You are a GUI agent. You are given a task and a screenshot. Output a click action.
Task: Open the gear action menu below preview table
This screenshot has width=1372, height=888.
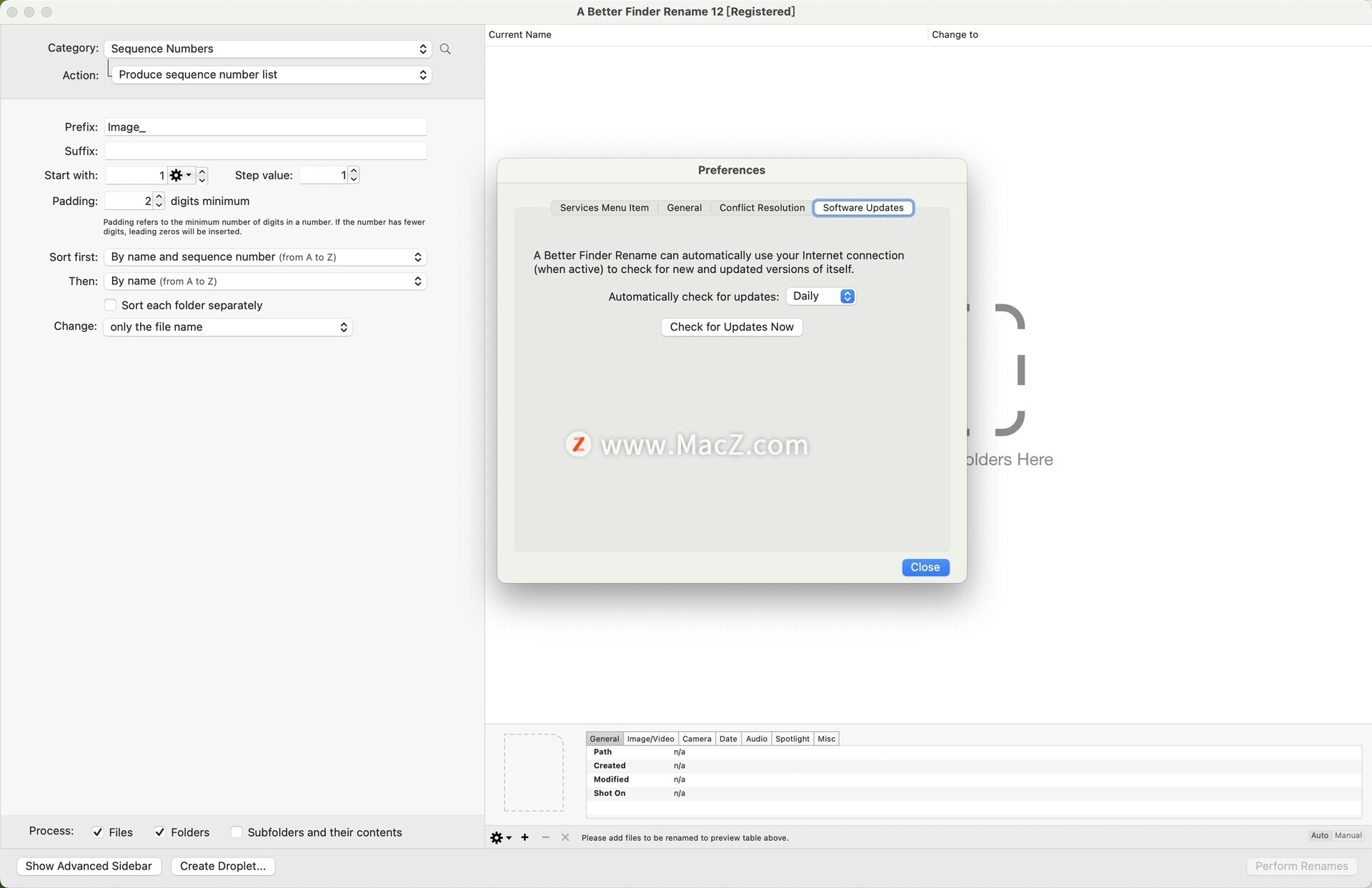(x=500, y=837)
